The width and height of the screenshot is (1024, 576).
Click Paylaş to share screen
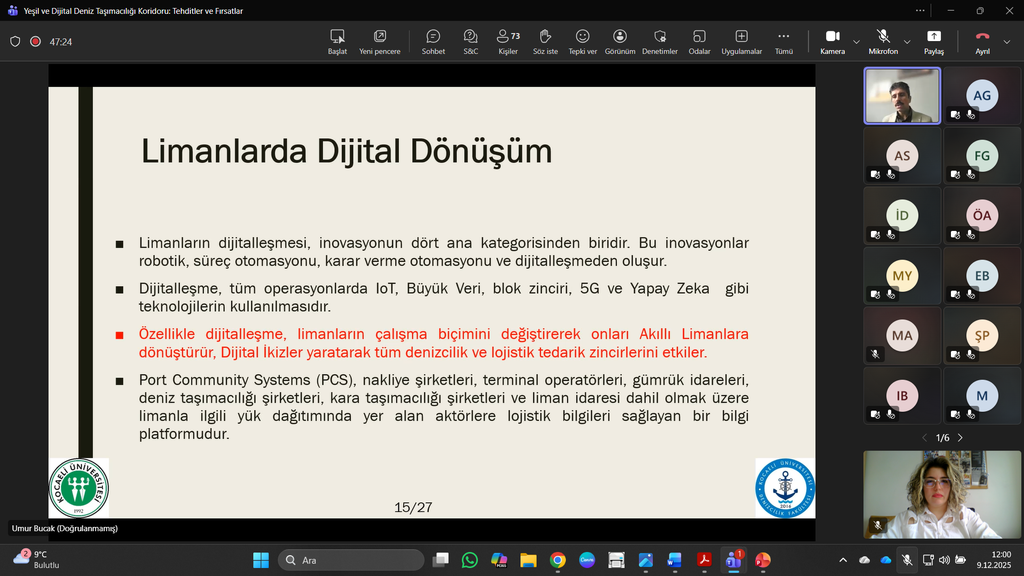[x=933, y=41]
